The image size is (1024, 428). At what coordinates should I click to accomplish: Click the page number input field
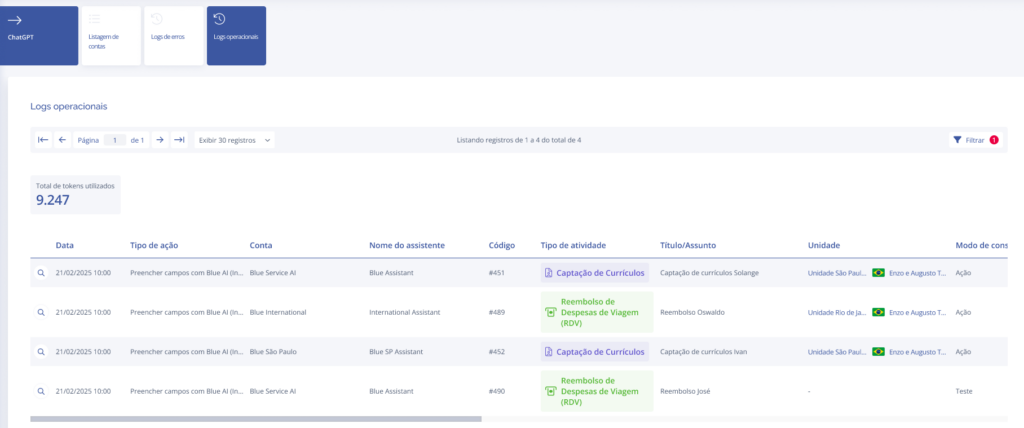click(x=115, y=140)
